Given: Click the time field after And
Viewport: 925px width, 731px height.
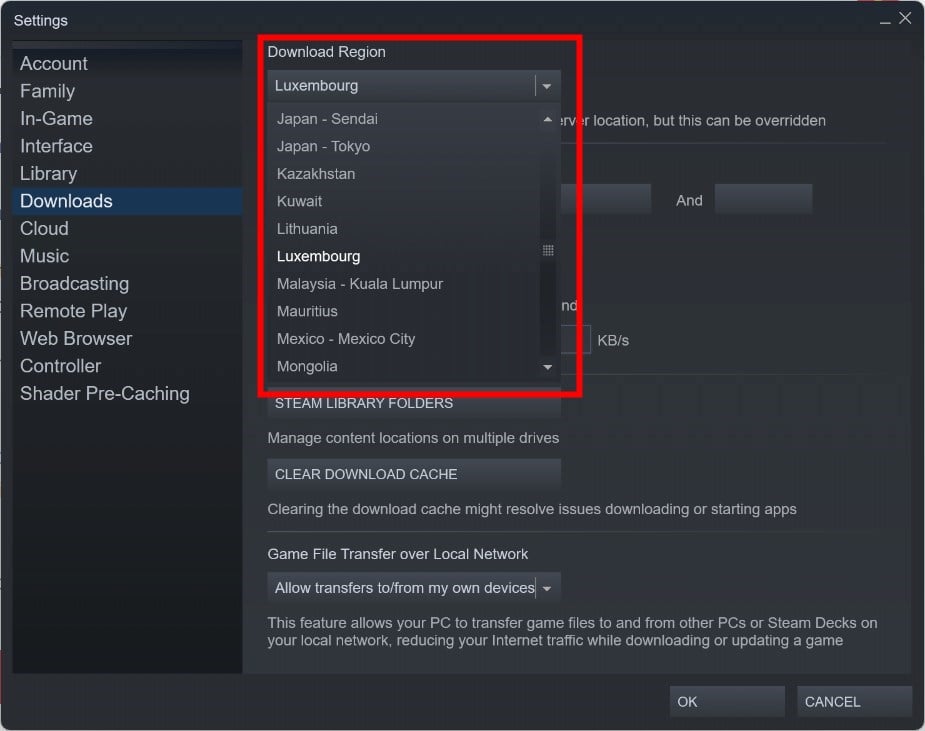Looking at the screenshot, I should point(763,199).
